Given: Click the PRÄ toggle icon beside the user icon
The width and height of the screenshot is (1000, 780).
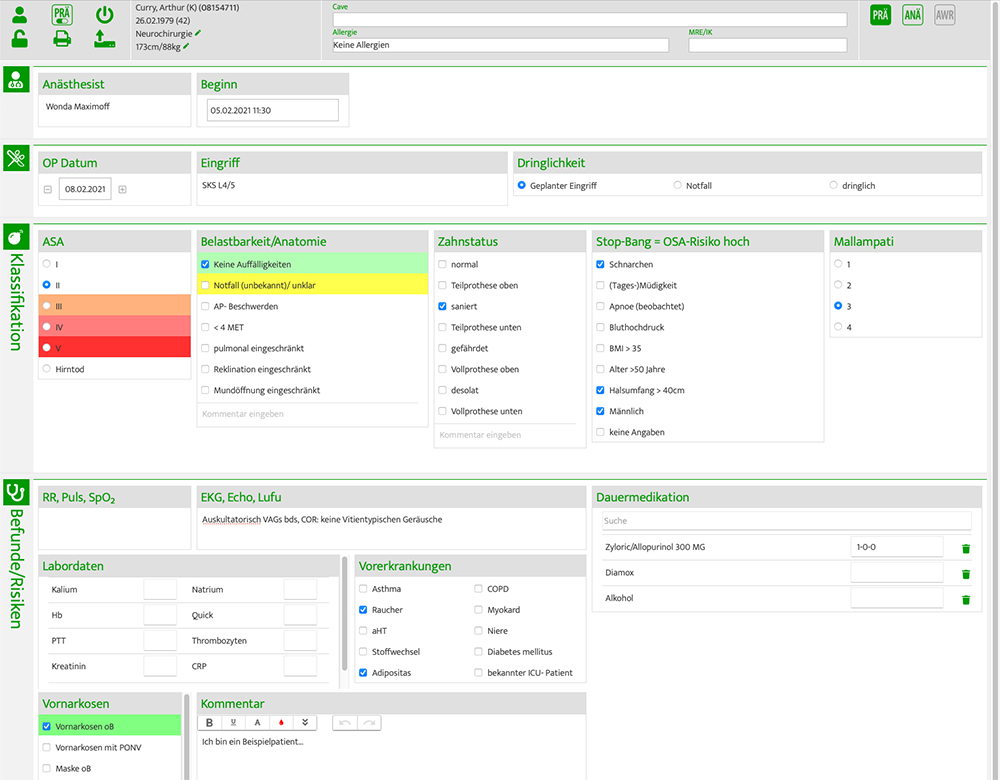Looking at the screenshot, I should pyautogui.click(x=62, y=15).
